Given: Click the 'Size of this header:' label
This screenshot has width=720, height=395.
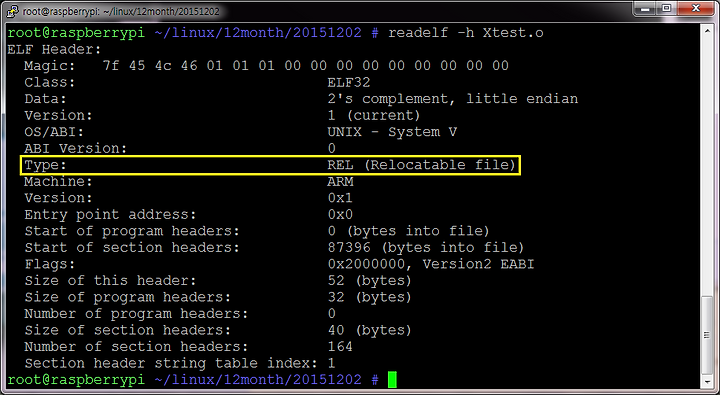Looking at the screenshot, I should pyautogui.click(x=110, y=281).
